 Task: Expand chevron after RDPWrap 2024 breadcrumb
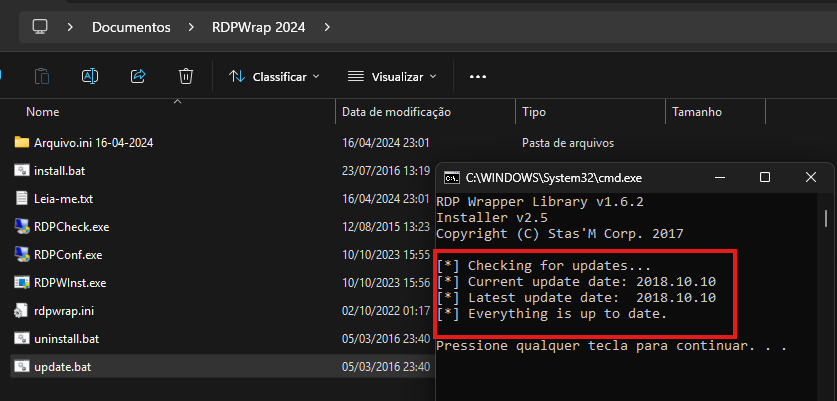[327, 27]
